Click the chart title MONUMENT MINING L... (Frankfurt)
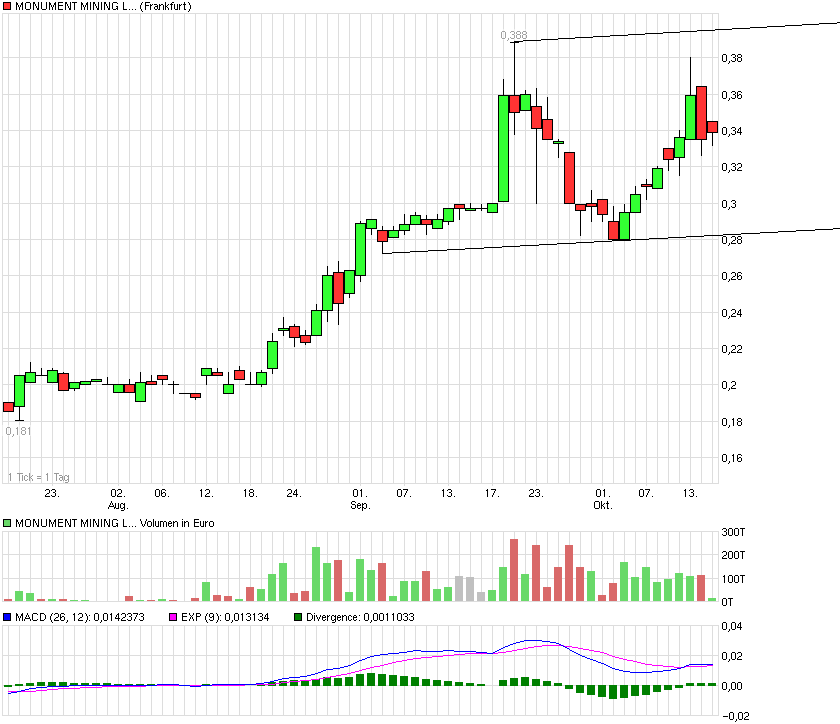This screenshot has width=840, height=724. [103, 6]
